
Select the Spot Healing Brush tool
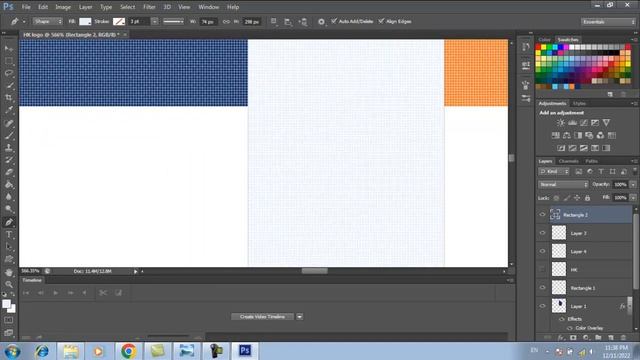pos(9,123)
